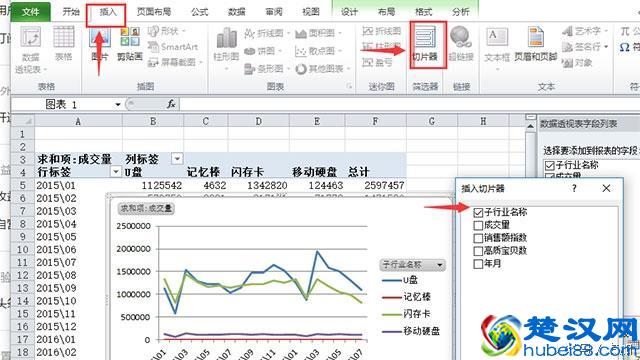Open the 行标签 row label filter dropdown
This screenshot has width=640, height=360.
pyautogui.click(x=116, y=172)
